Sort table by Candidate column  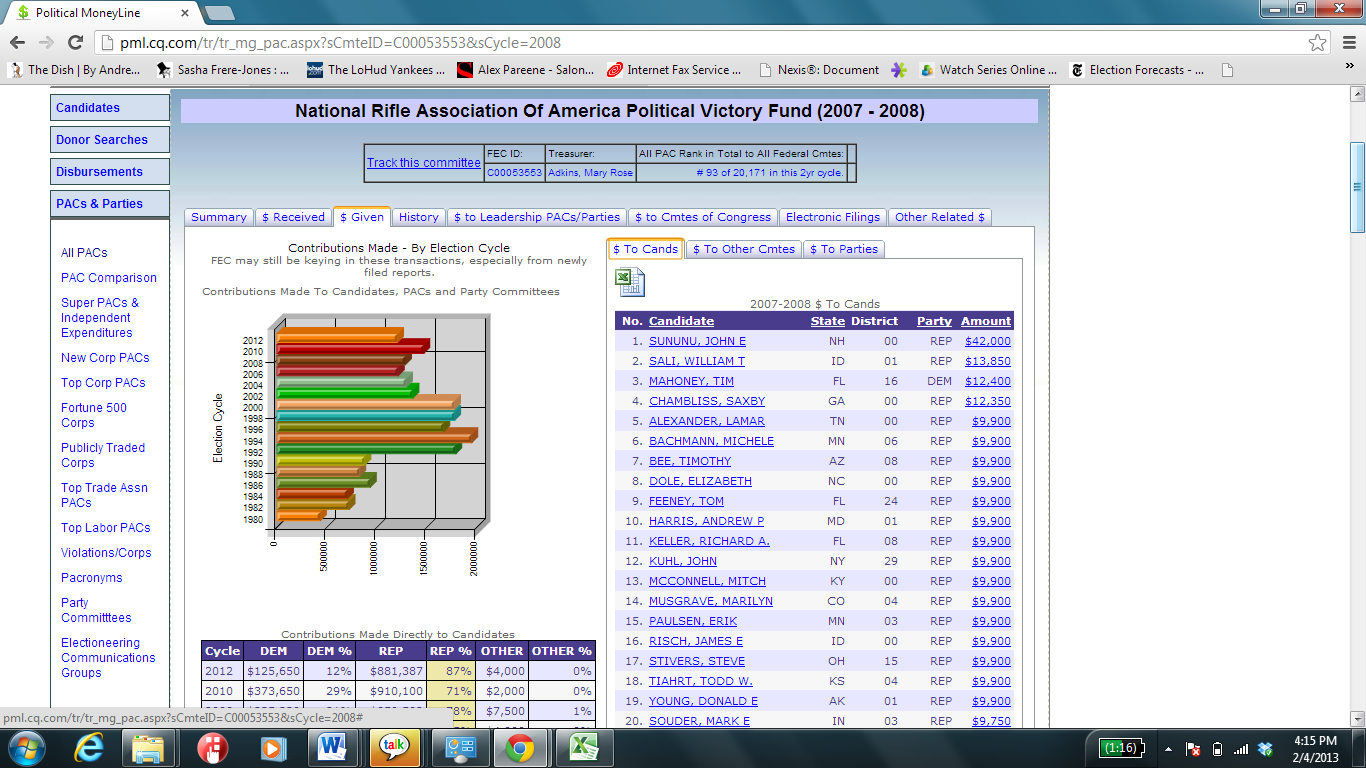click(681, 321)
